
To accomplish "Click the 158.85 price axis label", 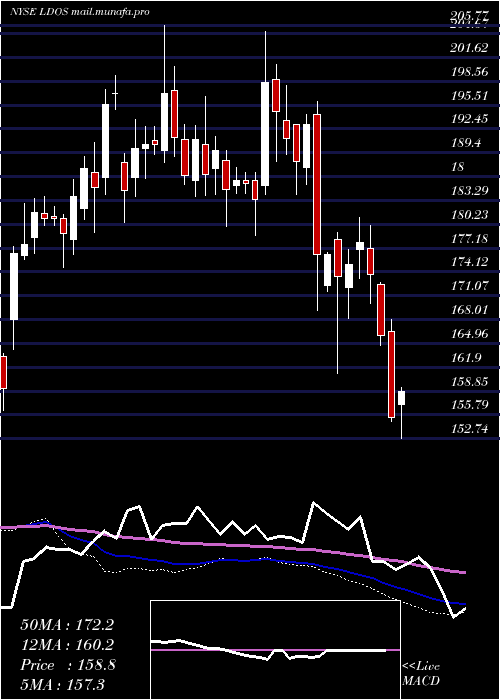I will [469, 382].
